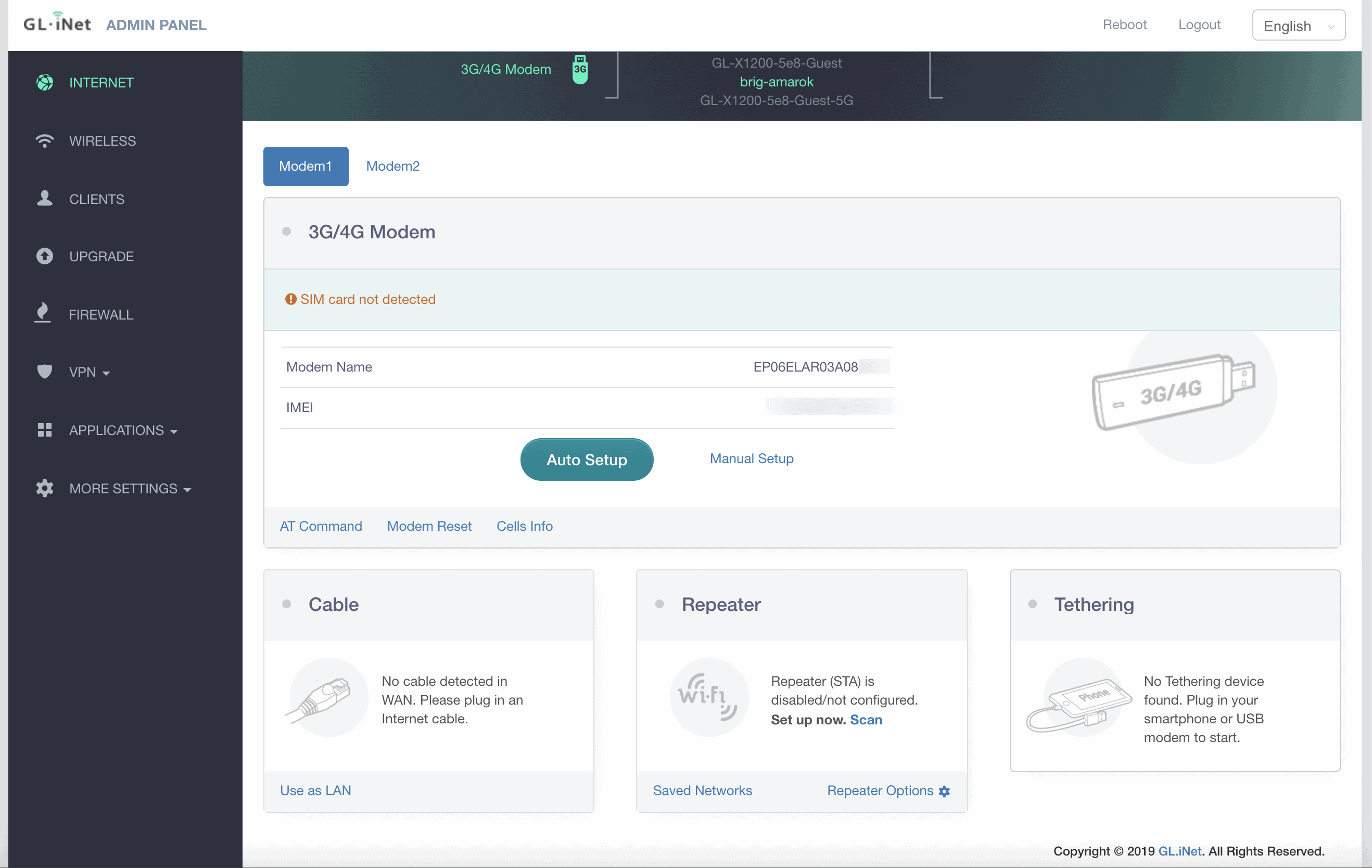1372x868 pixels.
Task: Click the Clients person icon
Action: (44, 199)
